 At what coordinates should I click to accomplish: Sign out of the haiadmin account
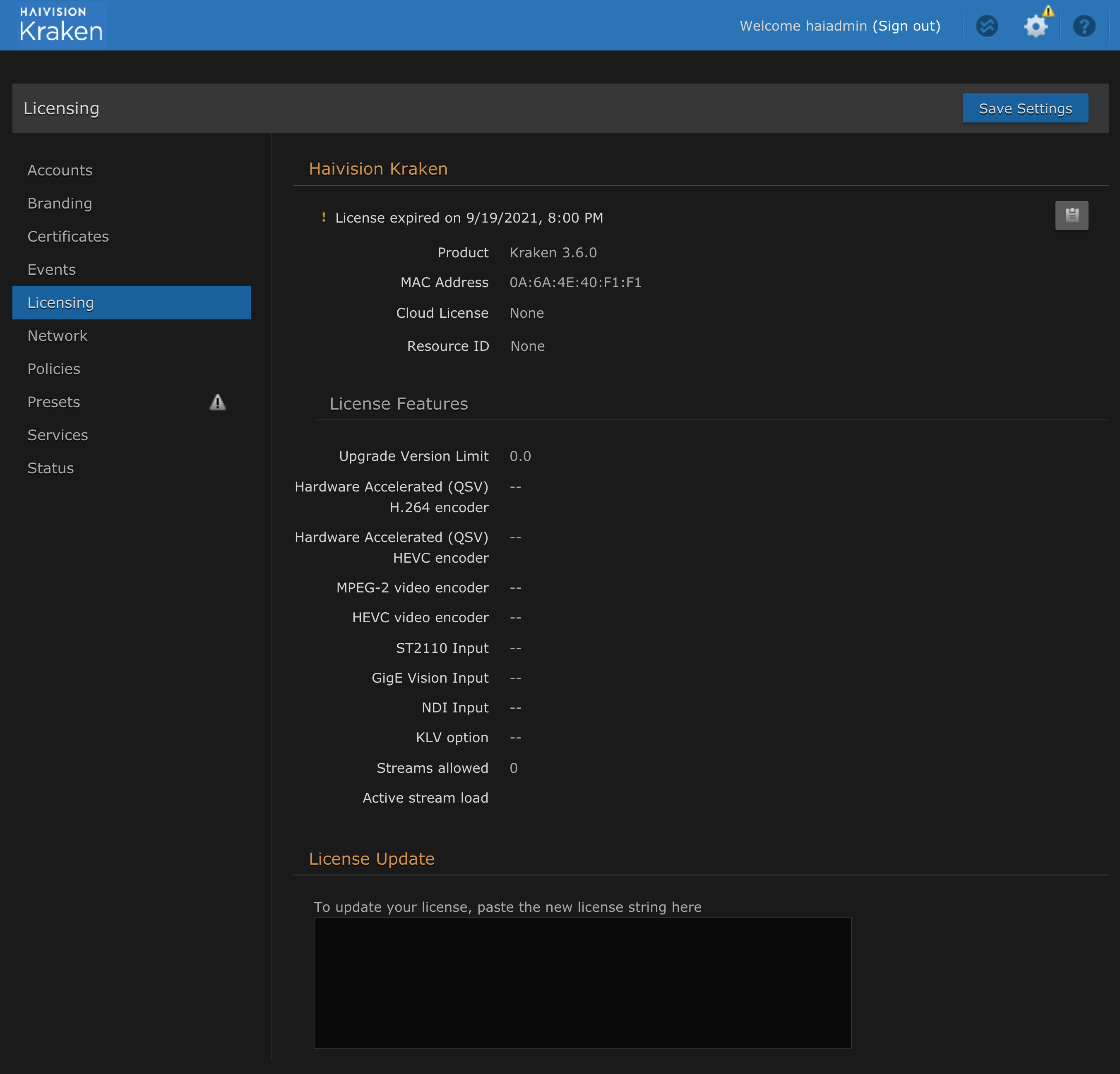click(907, 26)
